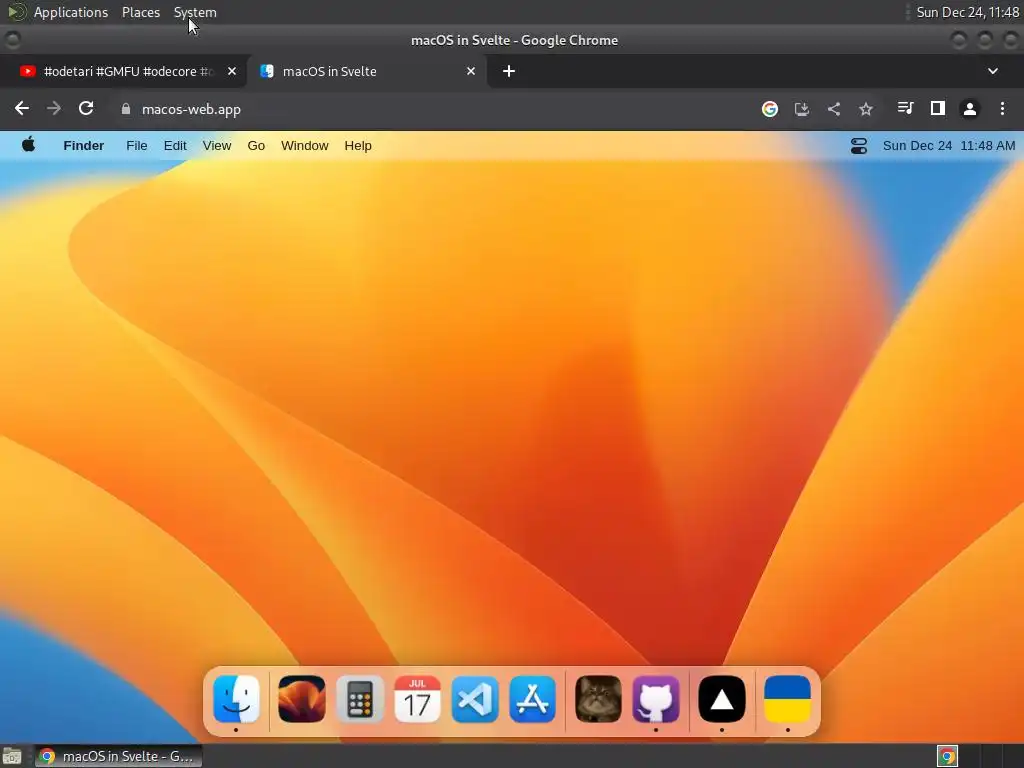Click the top panel clock Sun Dec 24
Screen dimensions: 1024x768
click(x=967, y=12)
